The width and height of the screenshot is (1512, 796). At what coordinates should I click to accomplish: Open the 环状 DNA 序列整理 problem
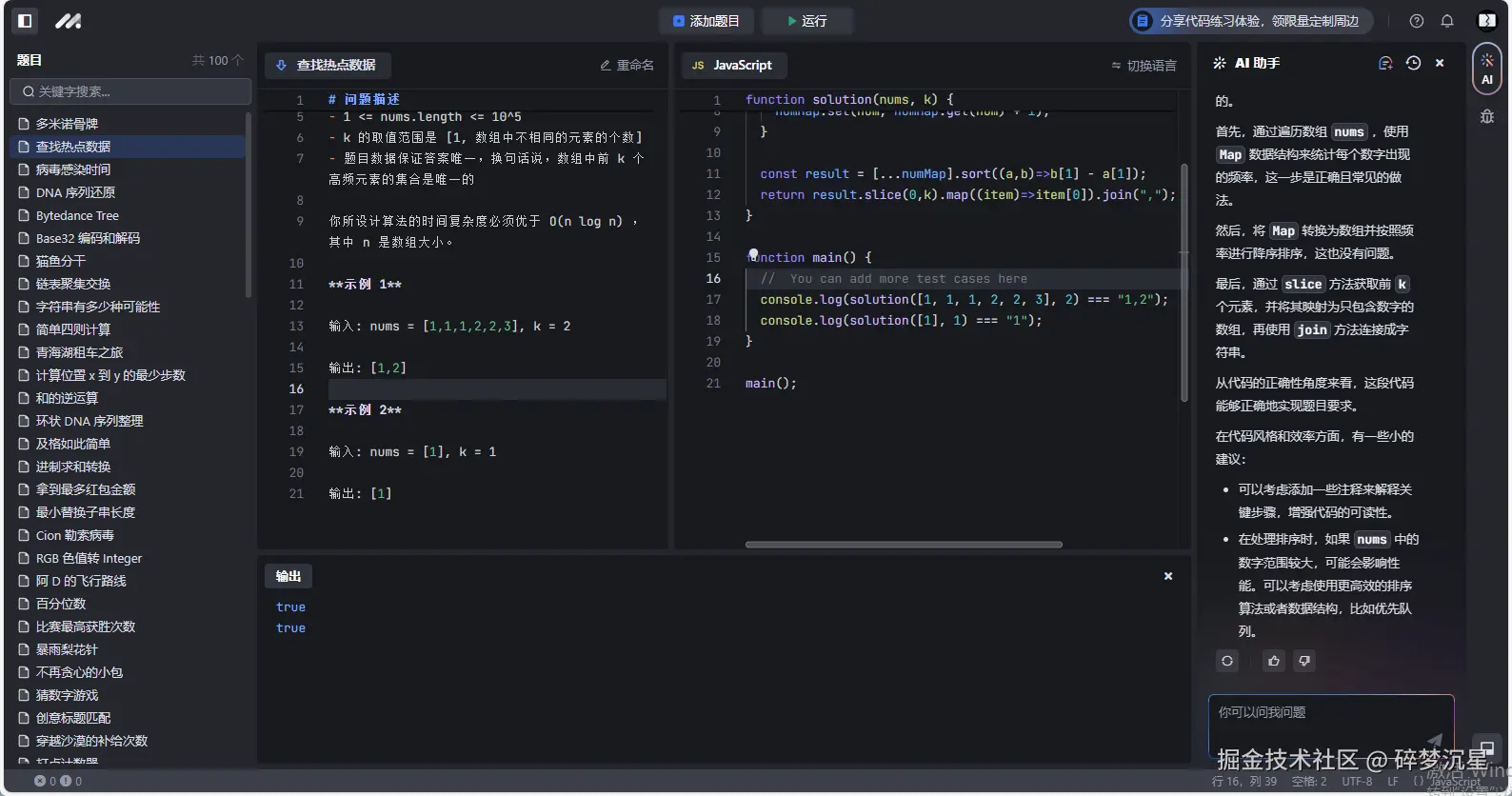point(128,421)
